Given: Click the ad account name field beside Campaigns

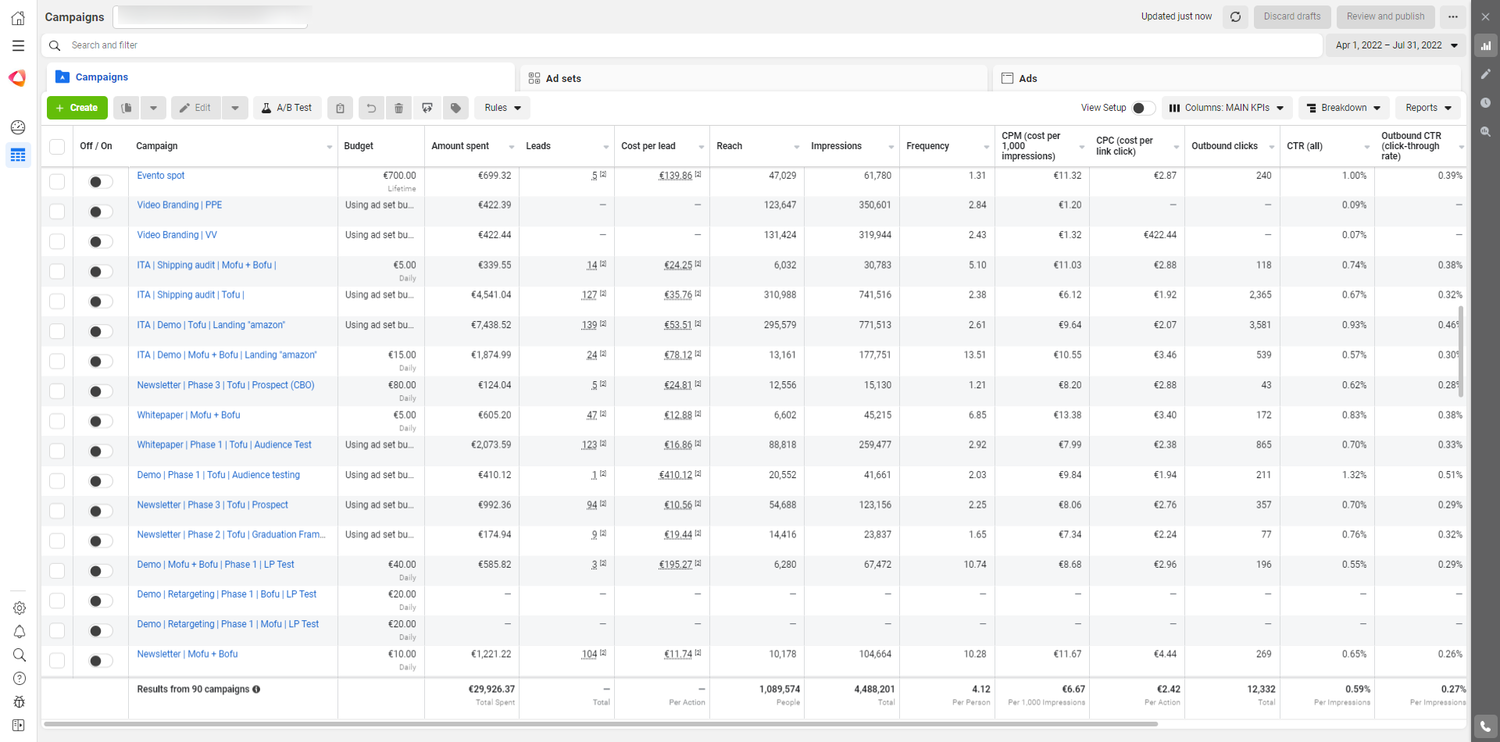Looking at the screenshot, I should click(x=211, y=17).
